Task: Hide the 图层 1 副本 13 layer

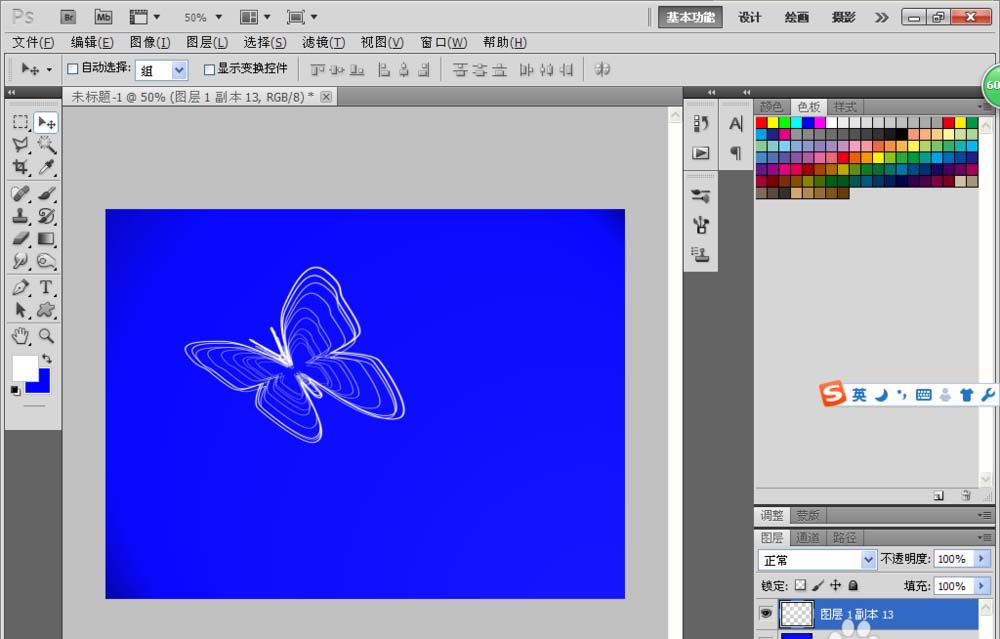Action: coord(766,613)
